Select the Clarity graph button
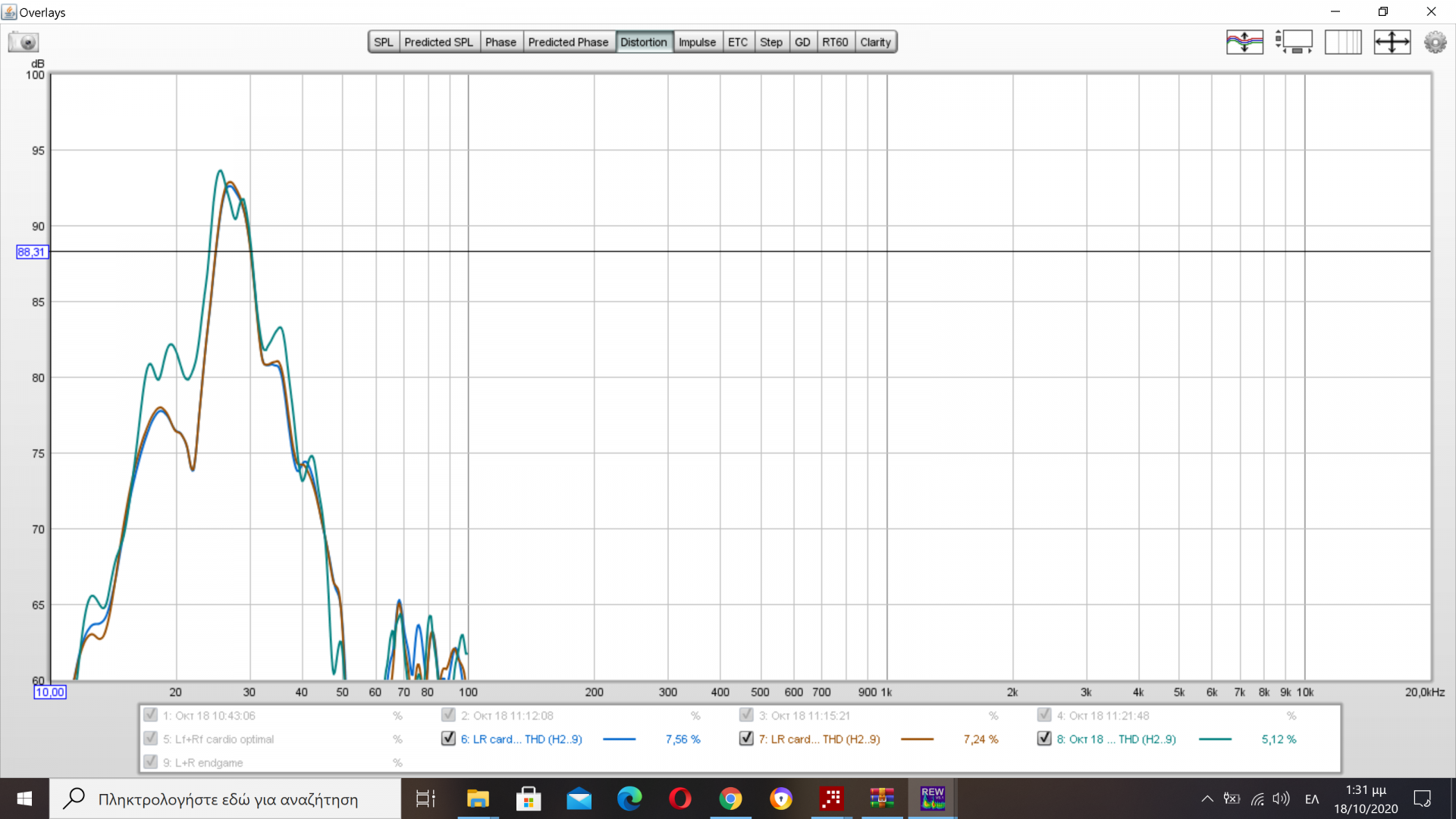The height and width of the screenshot is (819, 1456). 875,42
